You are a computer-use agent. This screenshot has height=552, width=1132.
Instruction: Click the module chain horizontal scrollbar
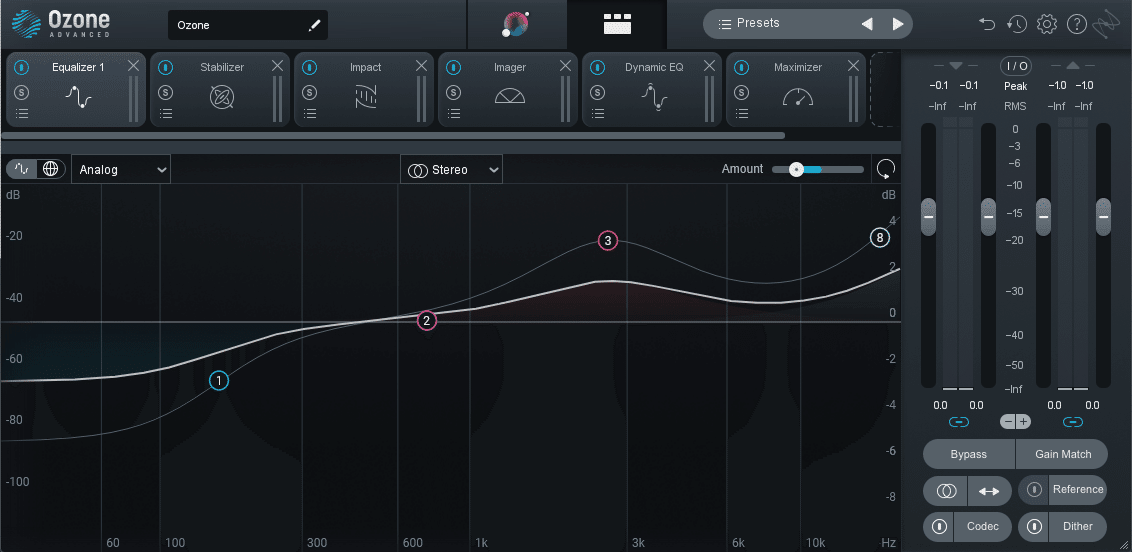click(x=393, y=135)
